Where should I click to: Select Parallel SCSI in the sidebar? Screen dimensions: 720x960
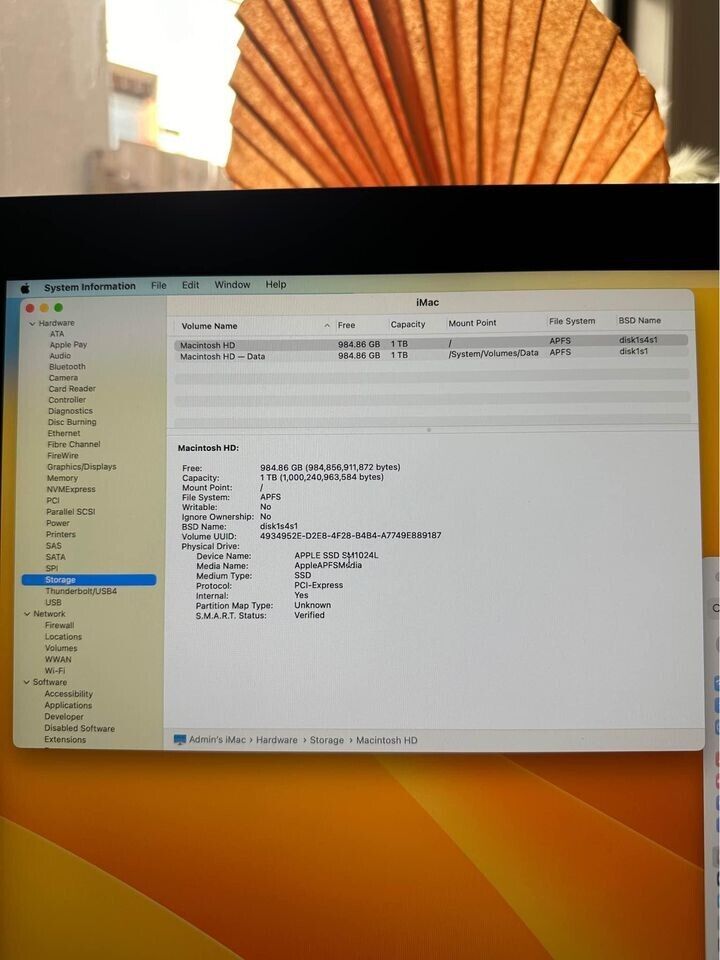[x=71, y=512]
